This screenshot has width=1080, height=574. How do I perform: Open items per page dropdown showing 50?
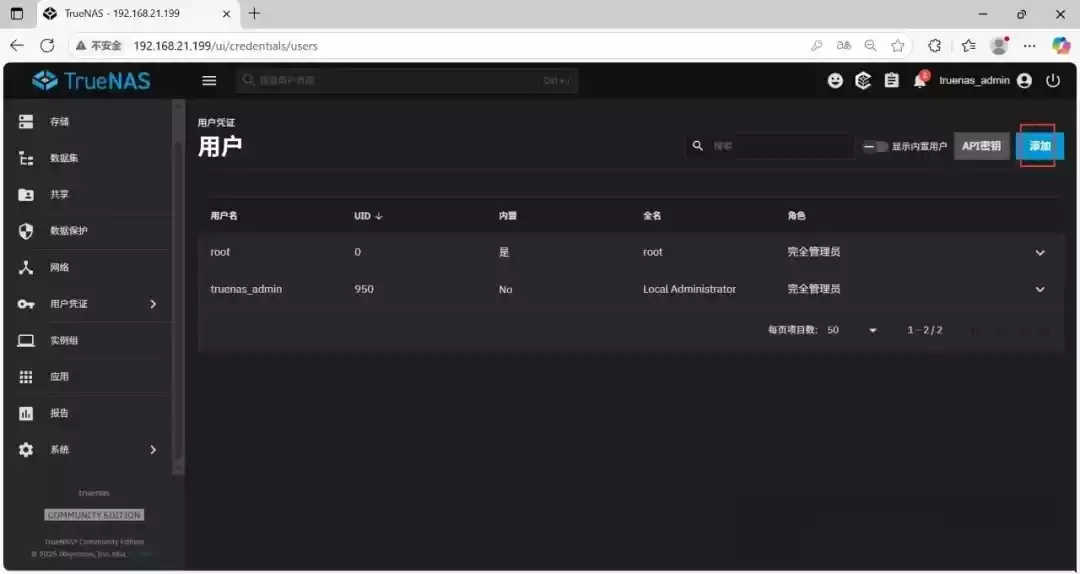pos(851,330)
